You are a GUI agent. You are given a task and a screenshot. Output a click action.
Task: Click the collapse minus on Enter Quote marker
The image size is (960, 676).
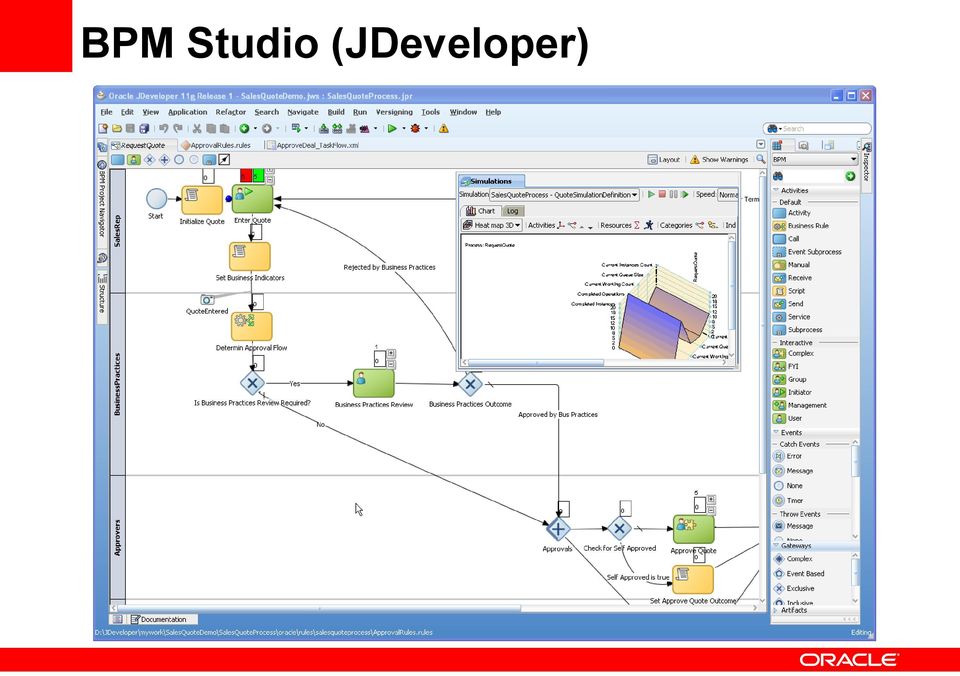coord(270,180)
